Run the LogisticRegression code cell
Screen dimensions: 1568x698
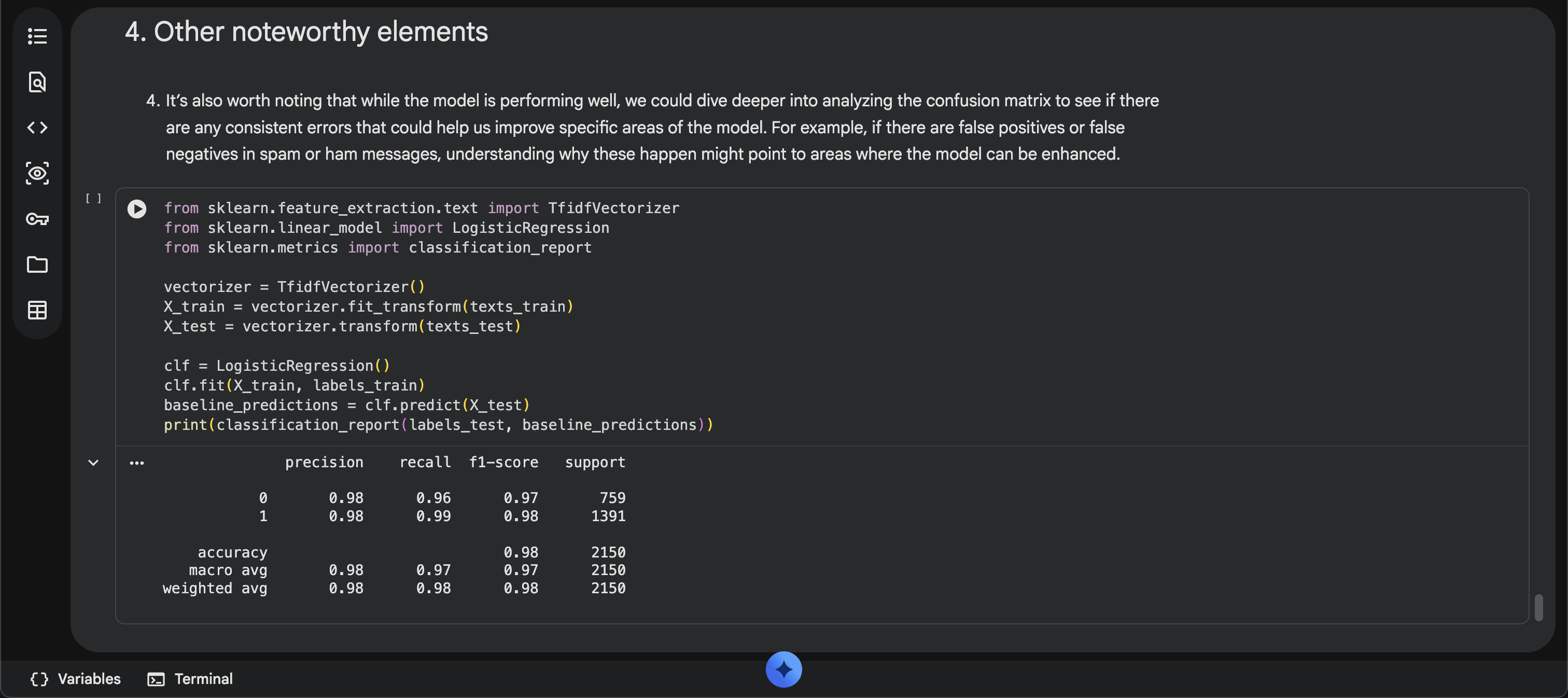(137, 209)
